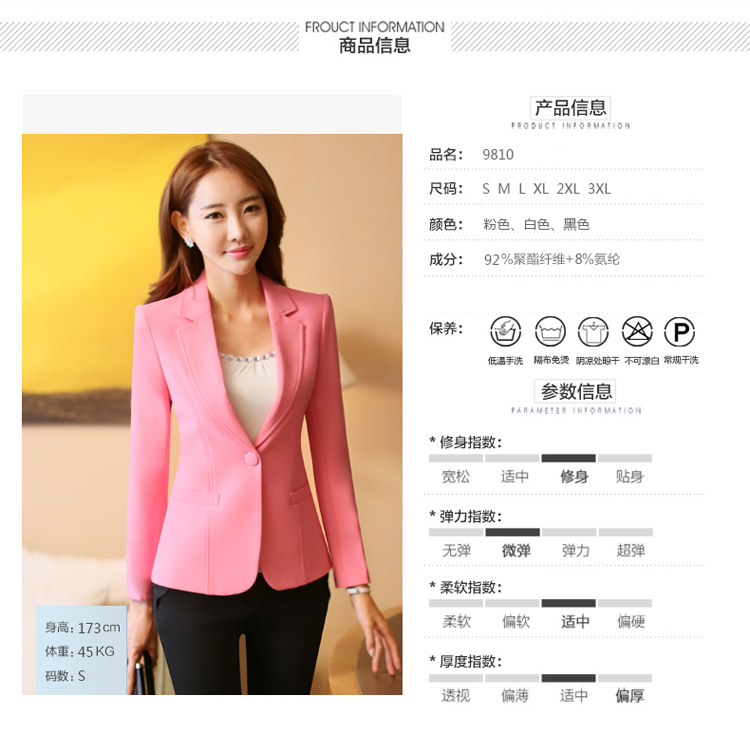Click the pink blazer model photo
Screen dimensions: 750x752
coord(212,414)
